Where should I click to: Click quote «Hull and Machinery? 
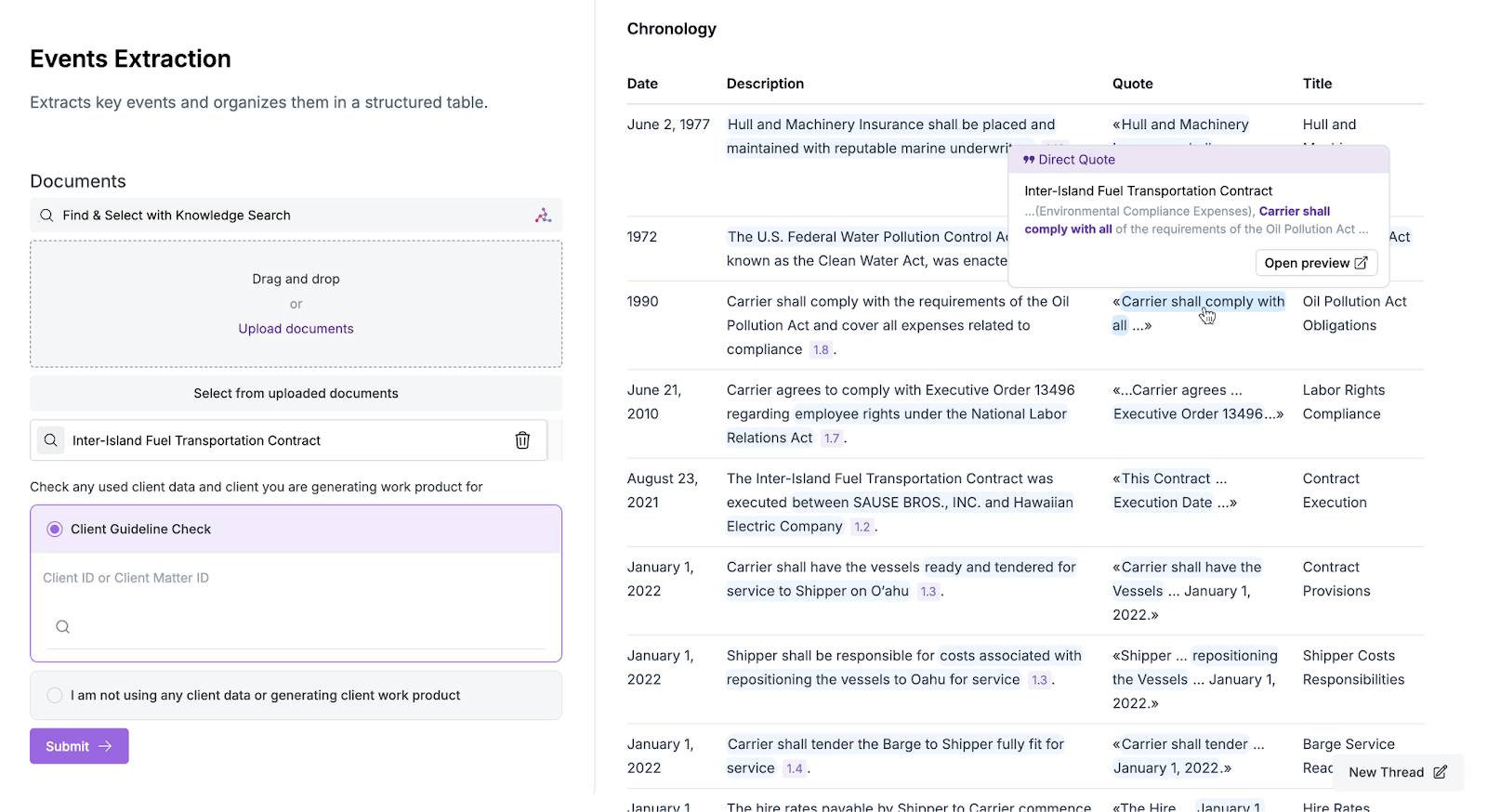tap(1181, 124)
